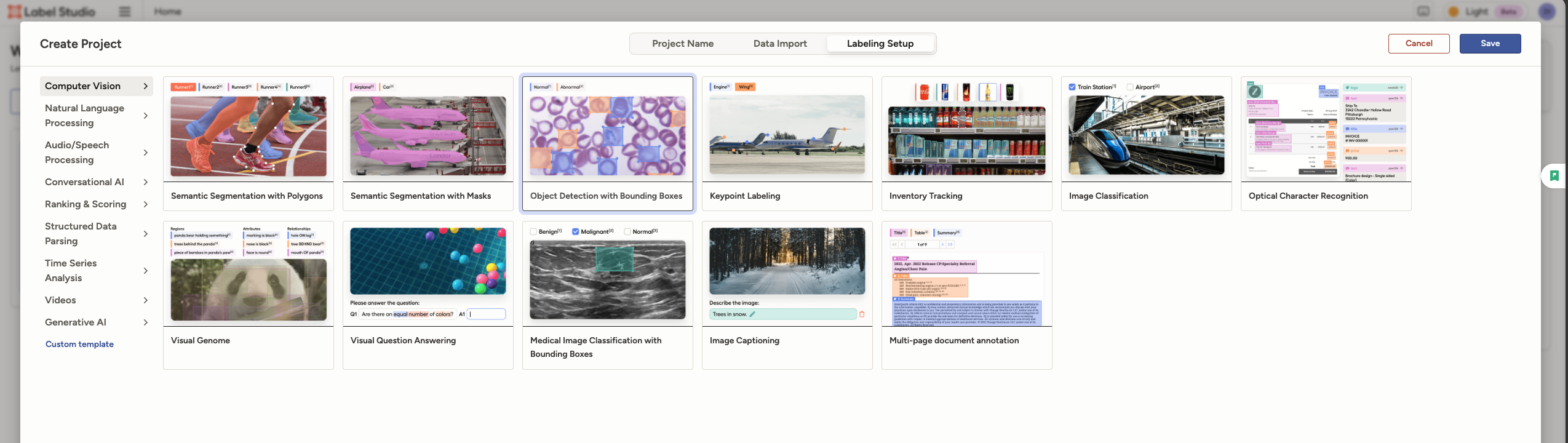Open the Custom template link

(x=79, y=345)
